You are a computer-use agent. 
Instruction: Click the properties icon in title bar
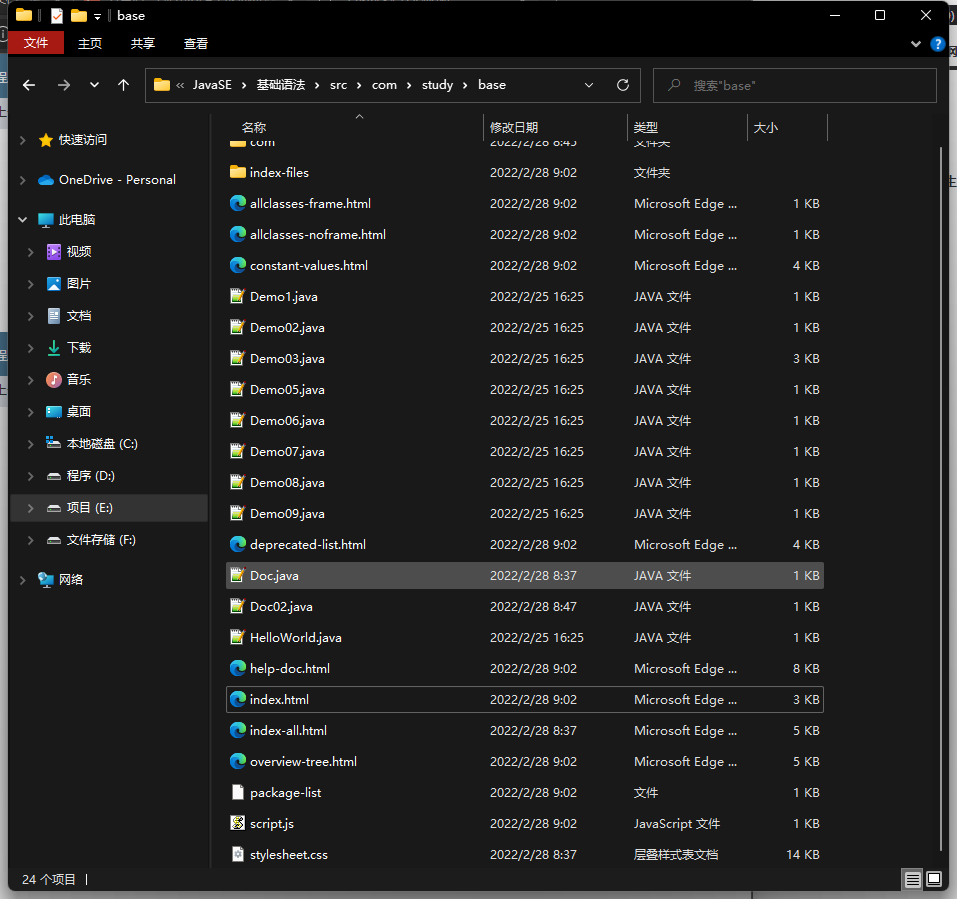point(56,16)
